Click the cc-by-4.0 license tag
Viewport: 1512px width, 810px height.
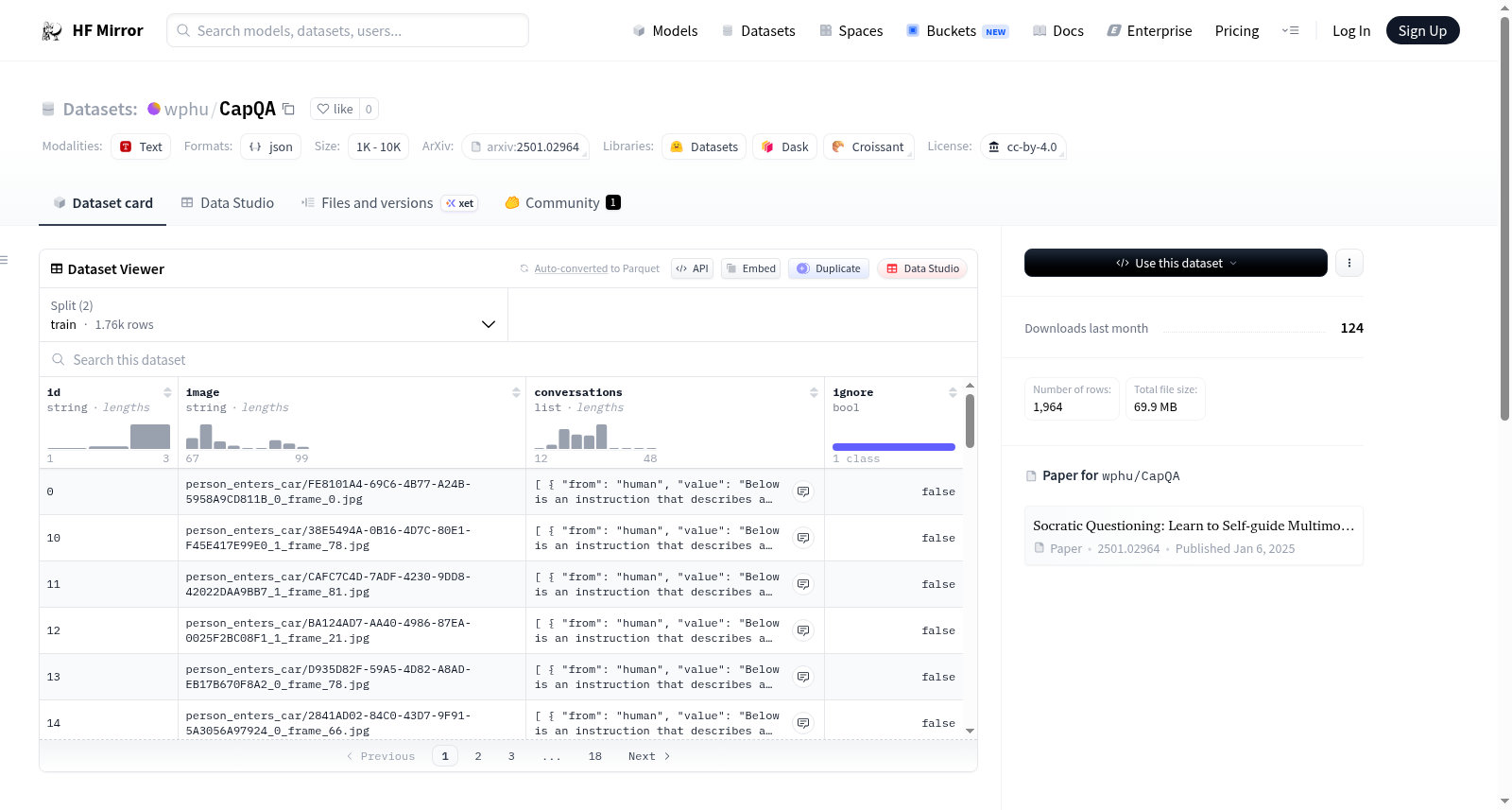point(1022,147)
